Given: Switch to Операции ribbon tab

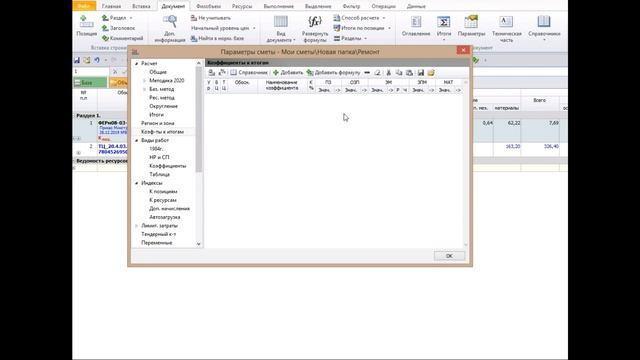Looking at the screenshot, I should point(383,6).
